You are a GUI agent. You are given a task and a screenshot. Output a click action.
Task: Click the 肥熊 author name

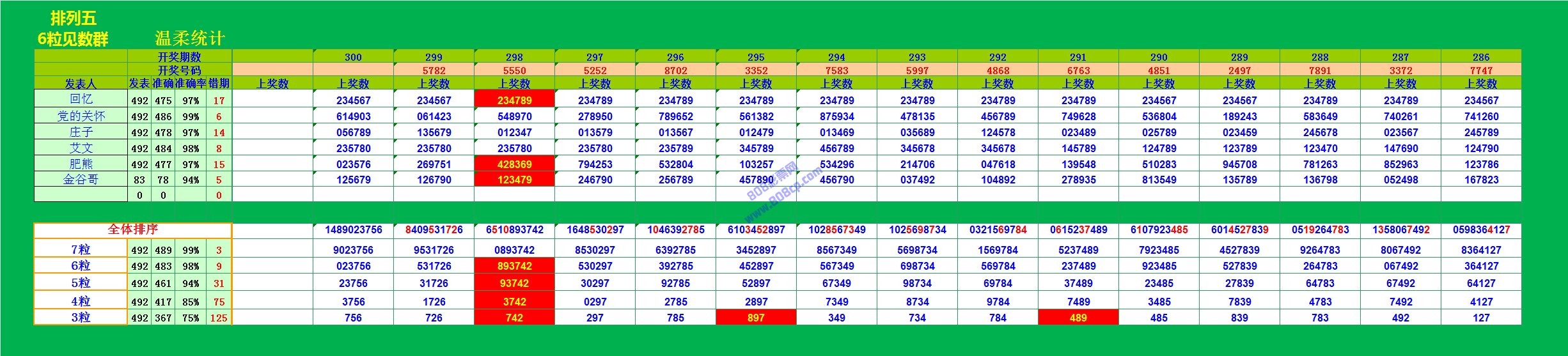coord(81,164)
